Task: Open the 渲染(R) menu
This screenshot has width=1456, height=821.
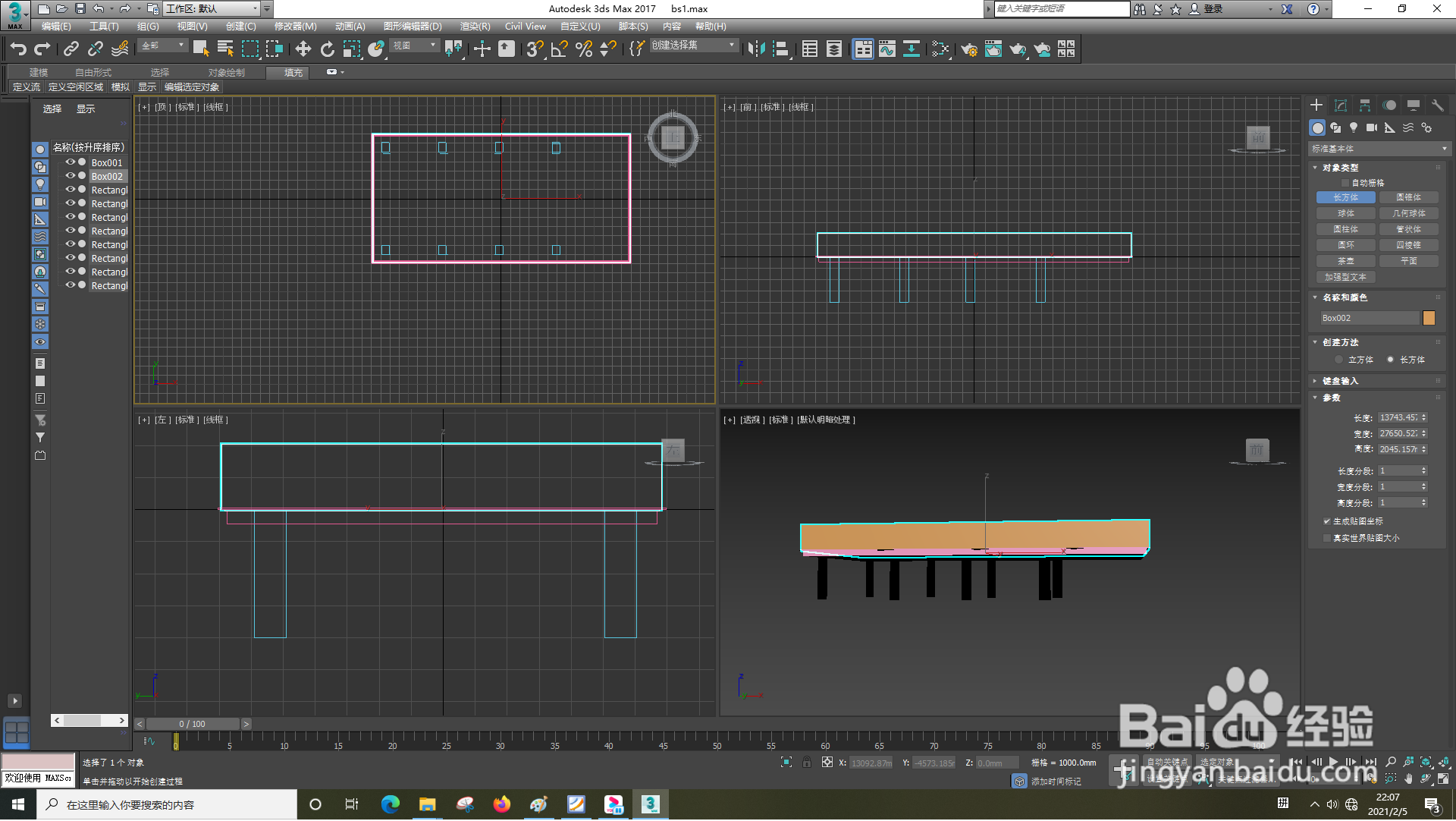Action: pyautogui.click(x=475, y=27)
